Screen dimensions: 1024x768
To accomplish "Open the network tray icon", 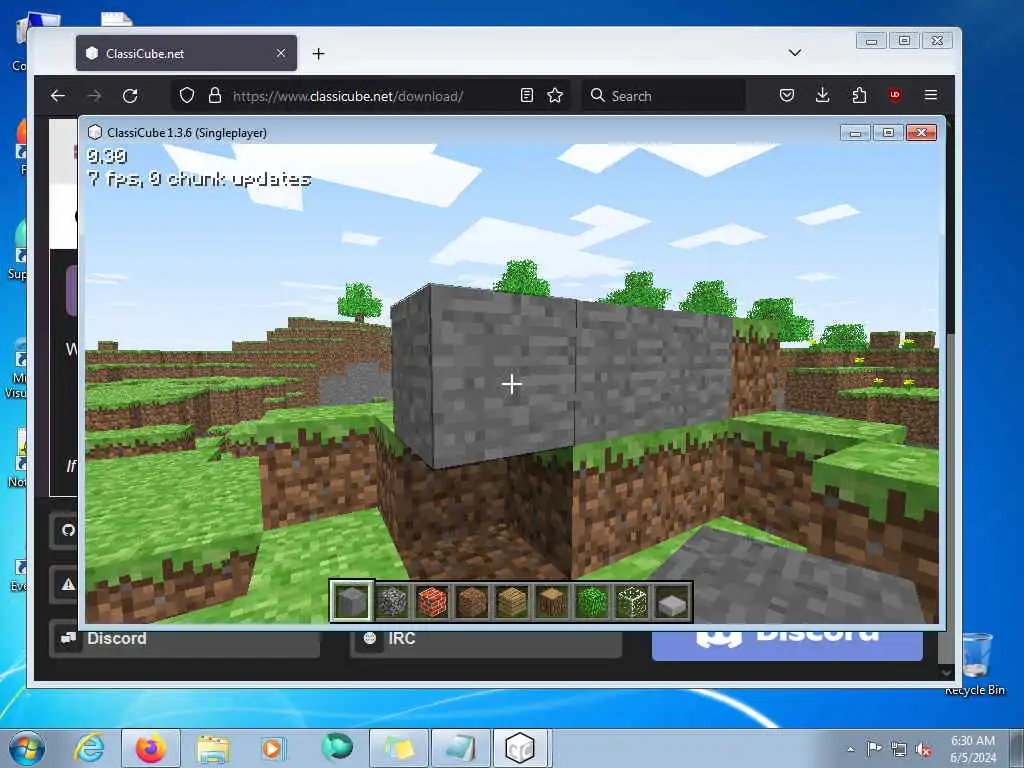I will coord(899,750).
